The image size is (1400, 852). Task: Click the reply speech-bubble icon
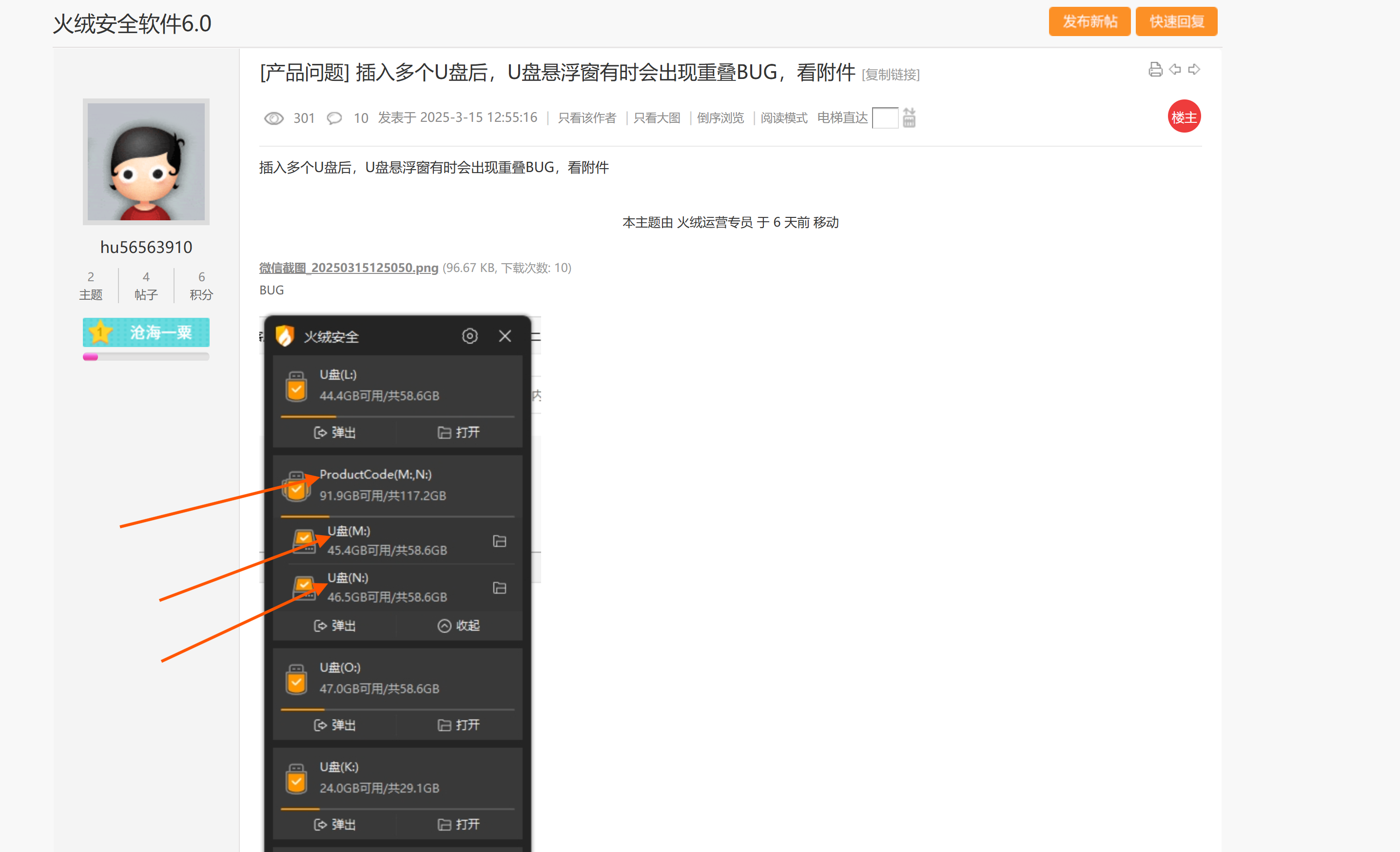pos(334,117)
